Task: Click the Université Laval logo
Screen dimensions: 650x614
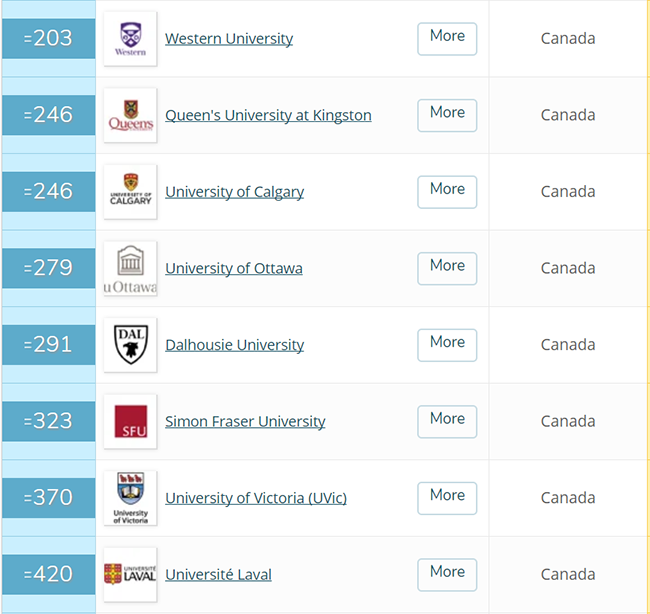Action: coord(130,575)
